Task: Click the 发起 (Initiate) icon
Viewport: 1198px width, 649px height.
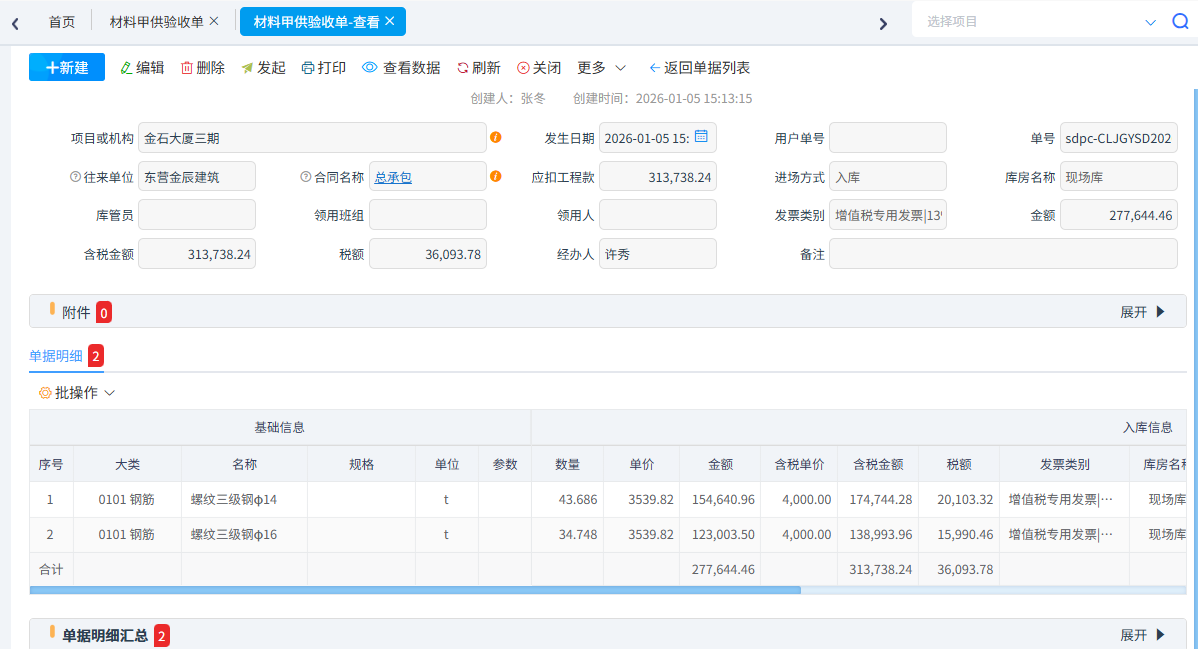Action: [x=249, y=68]
